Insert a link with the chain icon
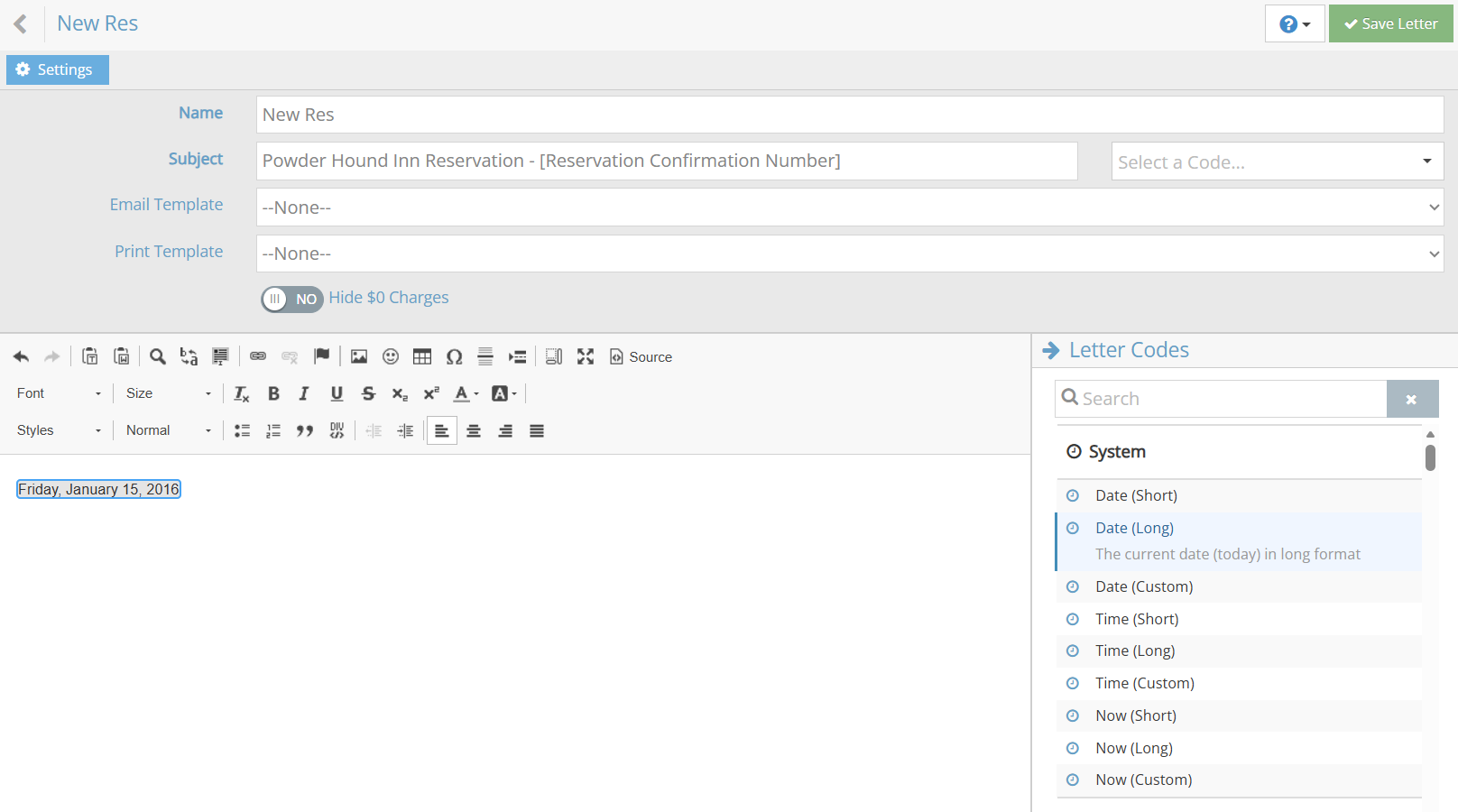 tap(258, 357)
